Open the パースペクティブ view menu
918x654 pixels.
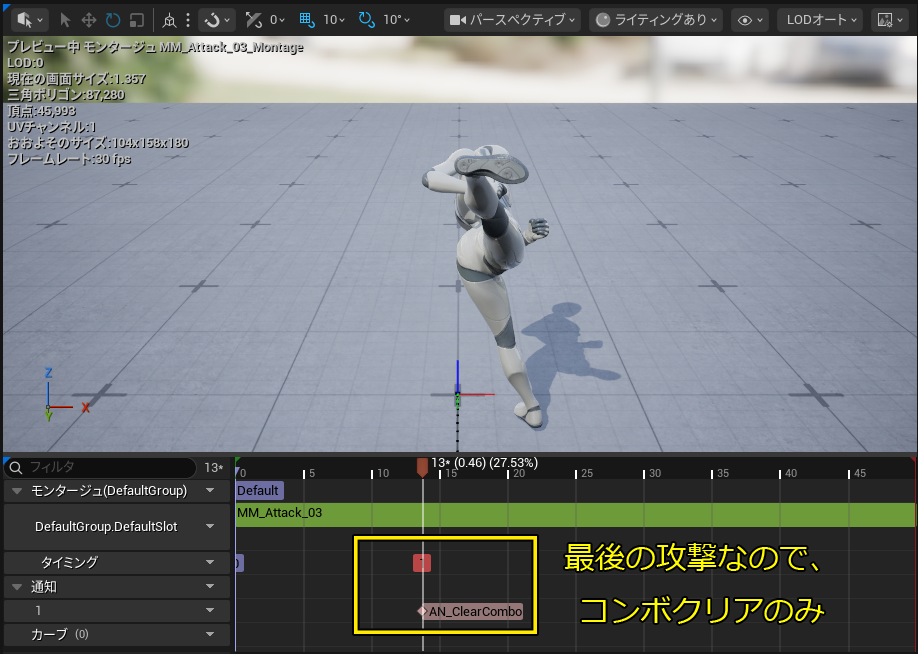click(x=512, y=20)
